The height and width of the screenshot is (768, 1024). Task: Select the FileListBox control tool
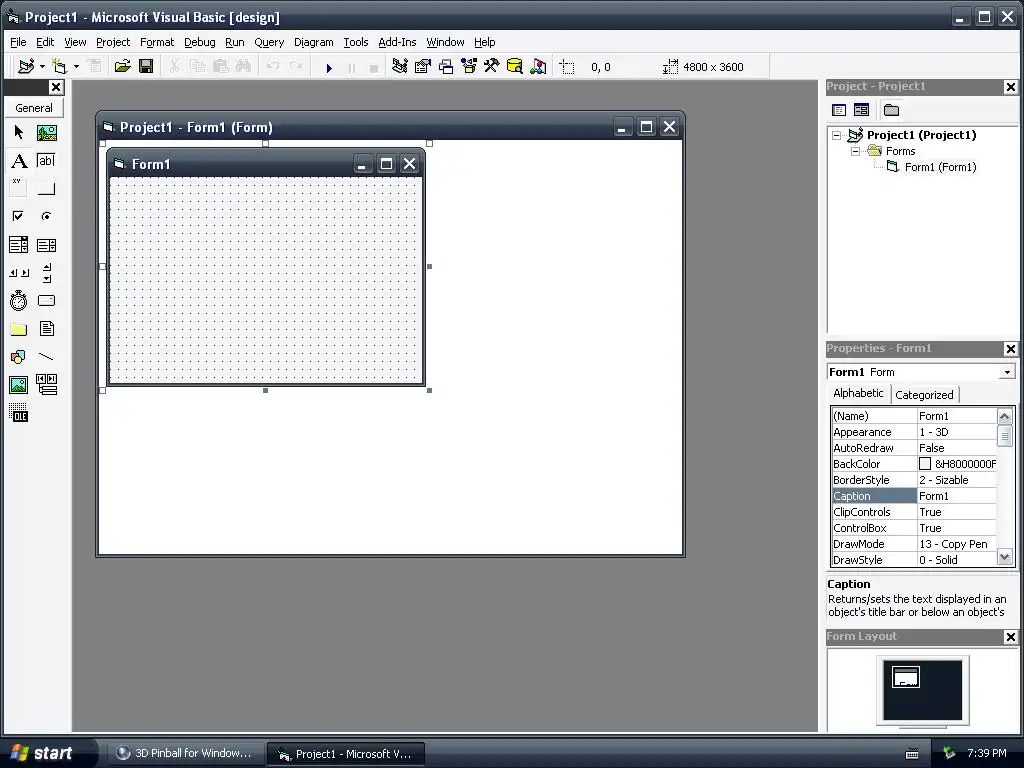pos(46,328)
